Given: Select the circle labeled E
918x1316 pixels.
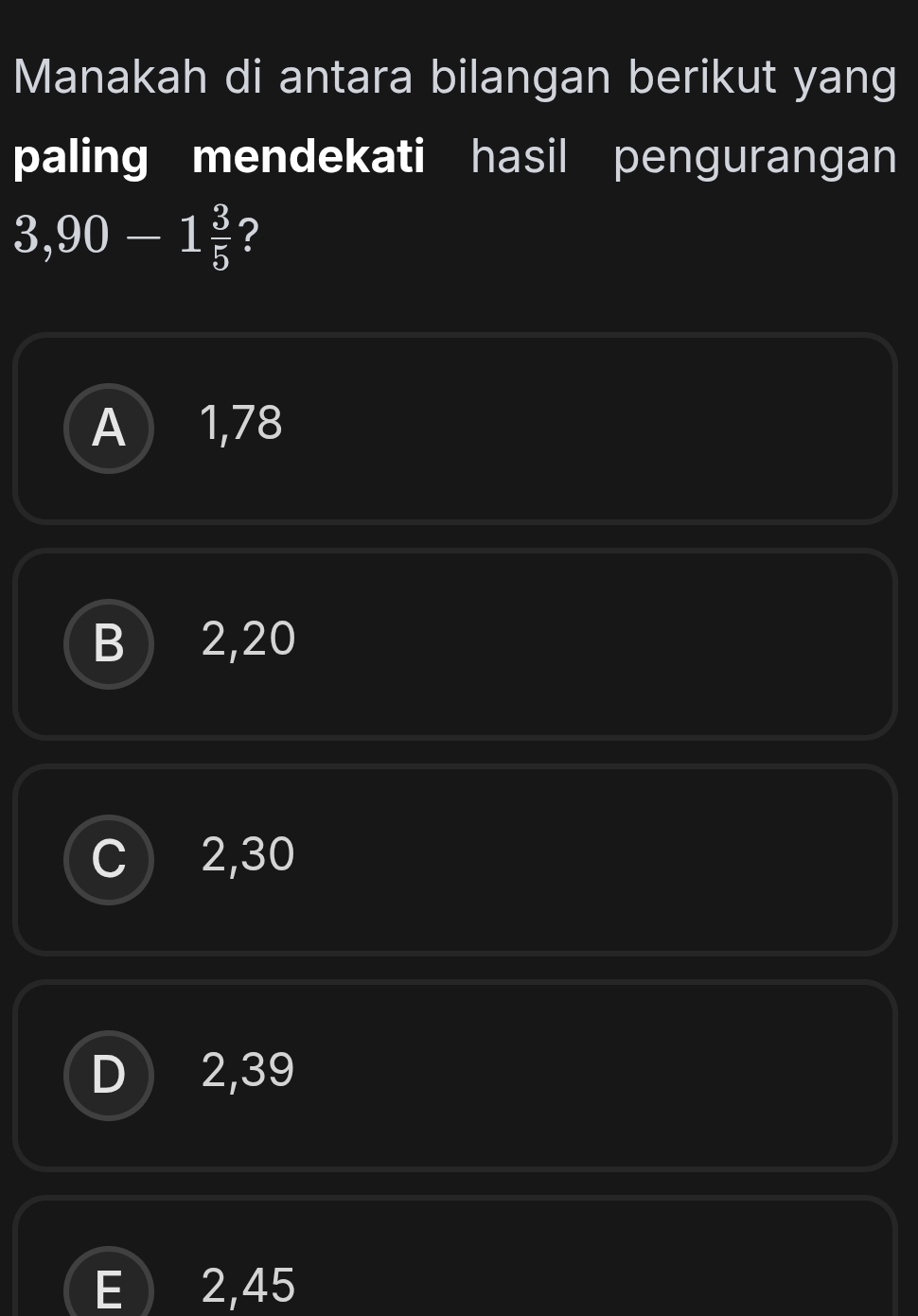Looking at the screenshot, I should click(109, 1282).
